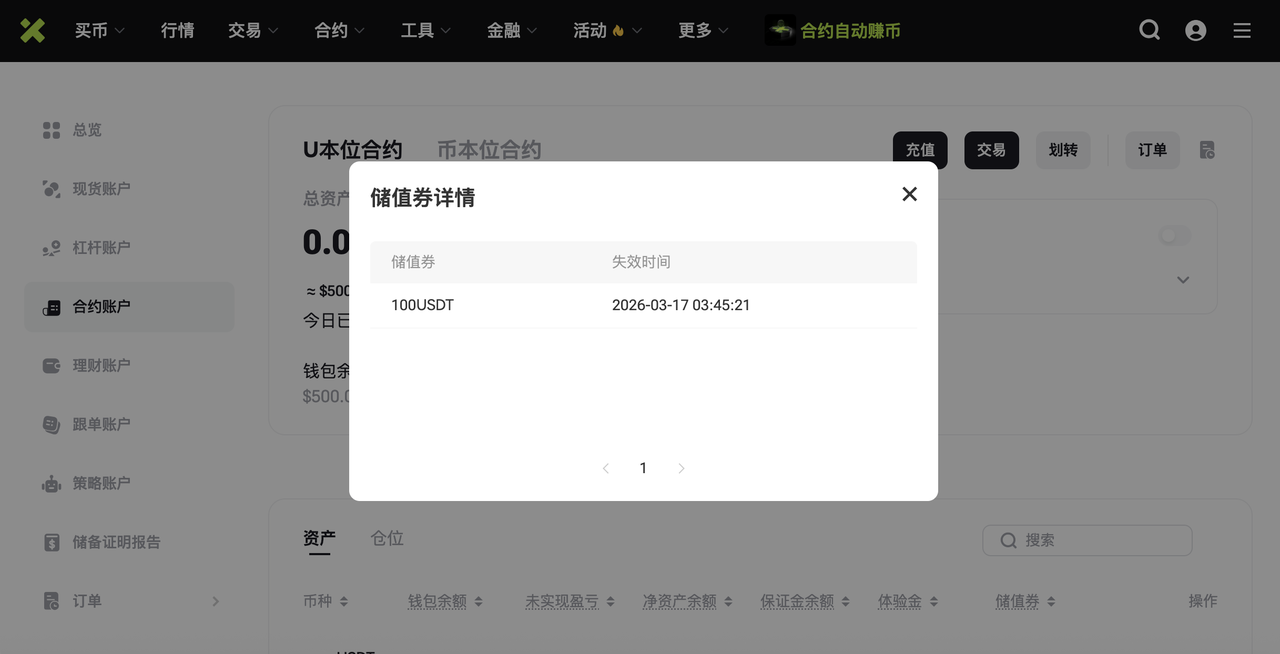Select the 资产 tab

click(x=319, y=538)
